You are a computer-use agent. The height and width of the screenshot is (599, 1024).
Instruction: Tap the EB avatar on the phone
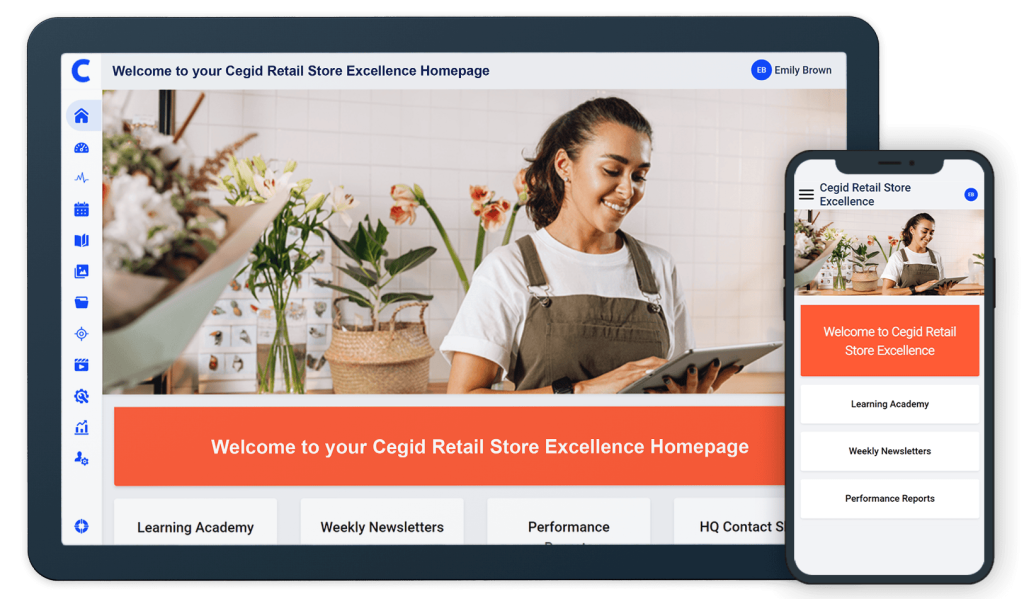971,195
